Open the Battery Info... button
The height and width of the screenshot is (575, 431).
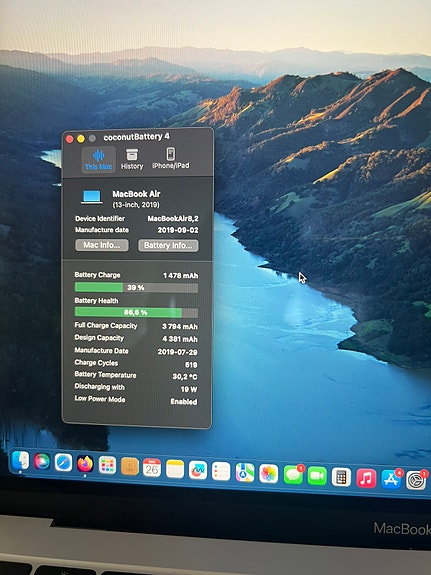pos(168,245)
